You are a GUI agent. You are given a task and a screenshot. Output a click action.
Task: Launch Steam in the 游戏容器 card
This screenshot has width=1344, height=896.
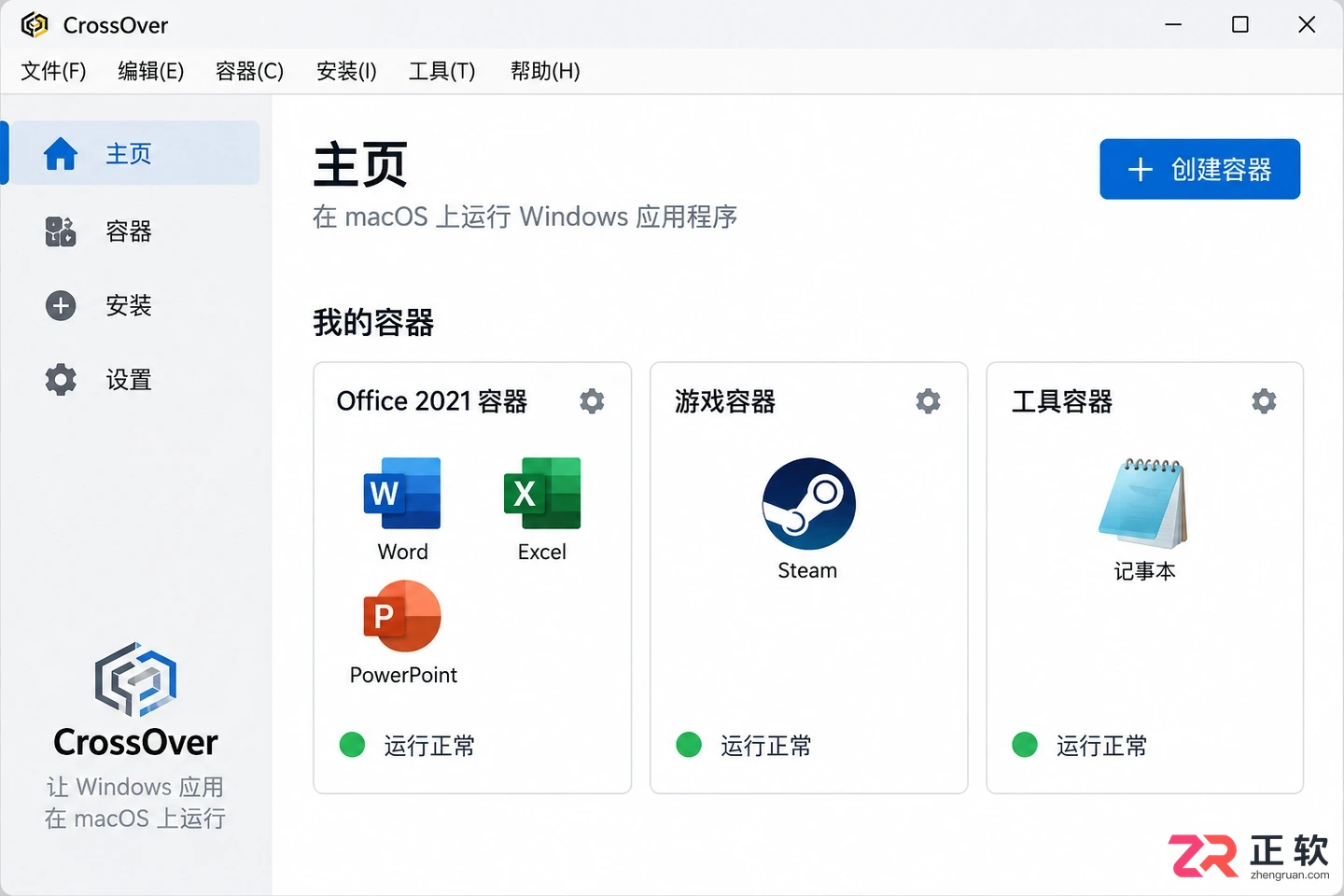click(808, 504)
